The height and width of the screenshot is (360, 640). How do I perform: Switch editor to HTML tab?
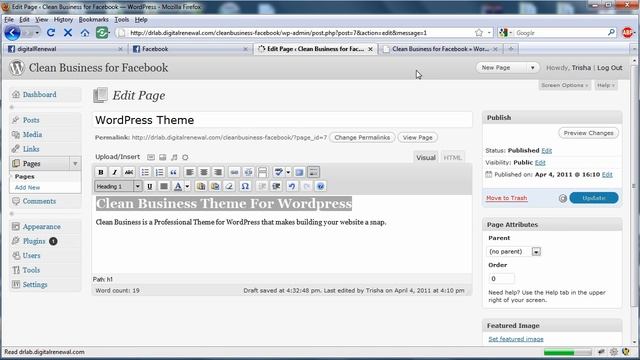[452, 158]
